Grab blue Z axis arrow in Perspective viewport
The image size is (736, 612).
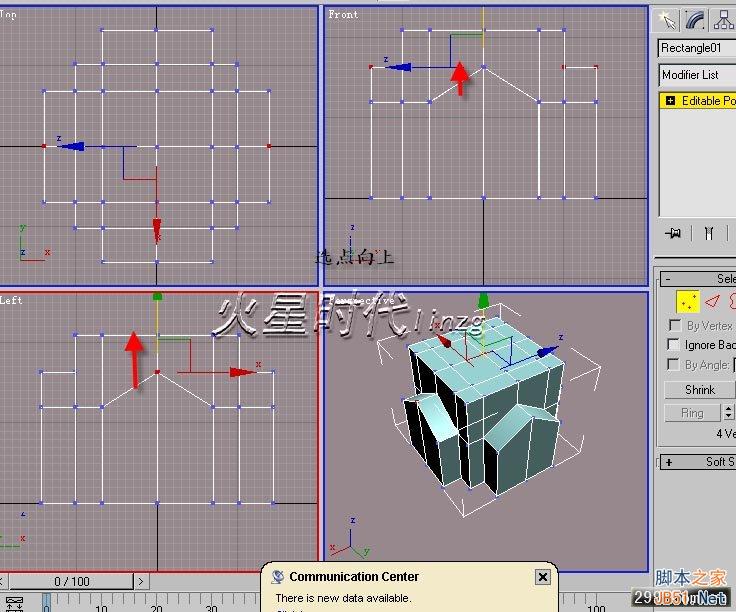tap(547, 351)
